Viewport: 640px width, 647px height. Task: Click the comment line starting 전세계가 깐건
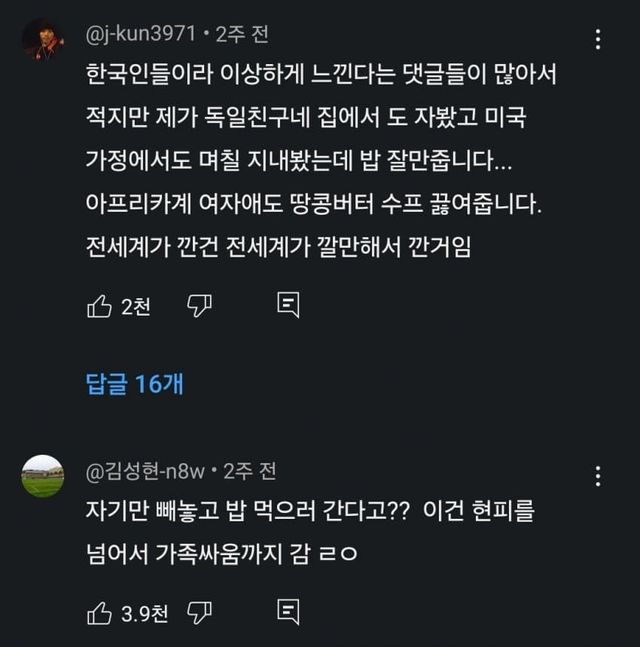[x=278, y=248]
